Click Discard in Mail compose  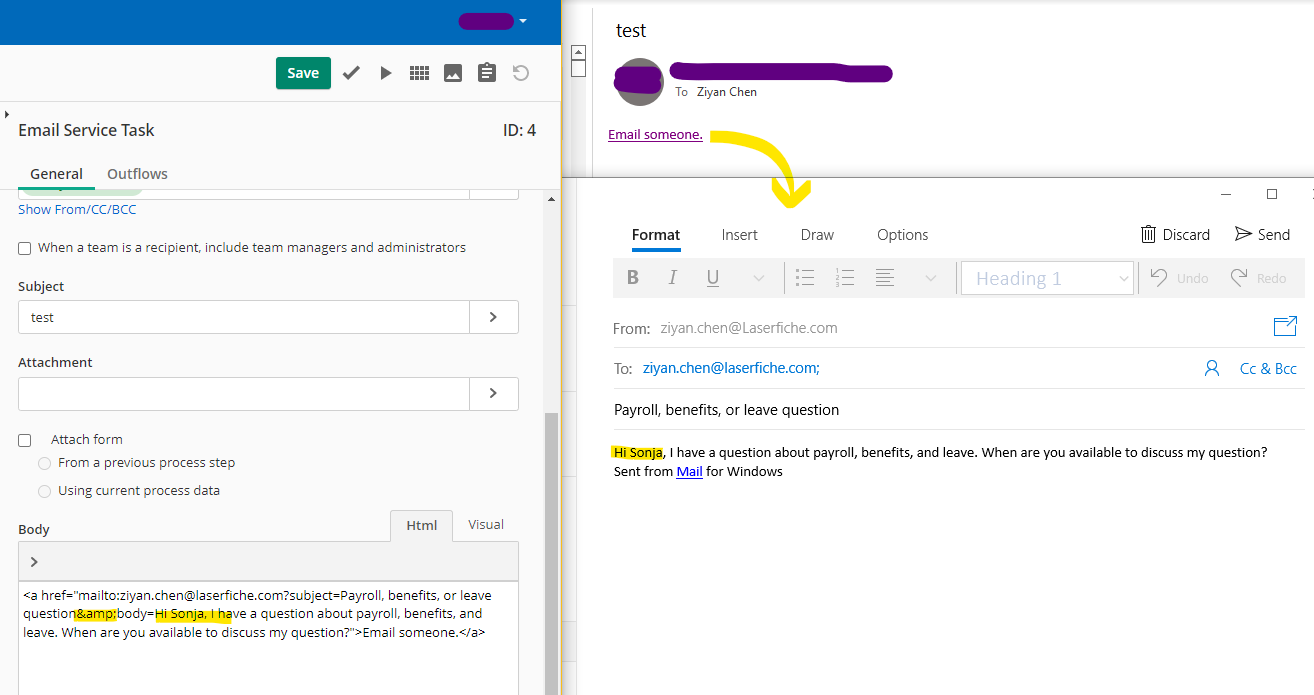pyautogui.click(x=1175, y=234)
